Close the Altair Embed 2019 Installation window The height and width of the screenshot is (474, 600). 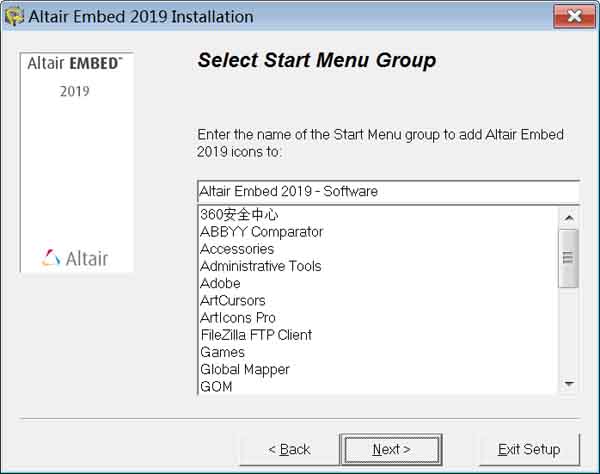click(574, 16)
